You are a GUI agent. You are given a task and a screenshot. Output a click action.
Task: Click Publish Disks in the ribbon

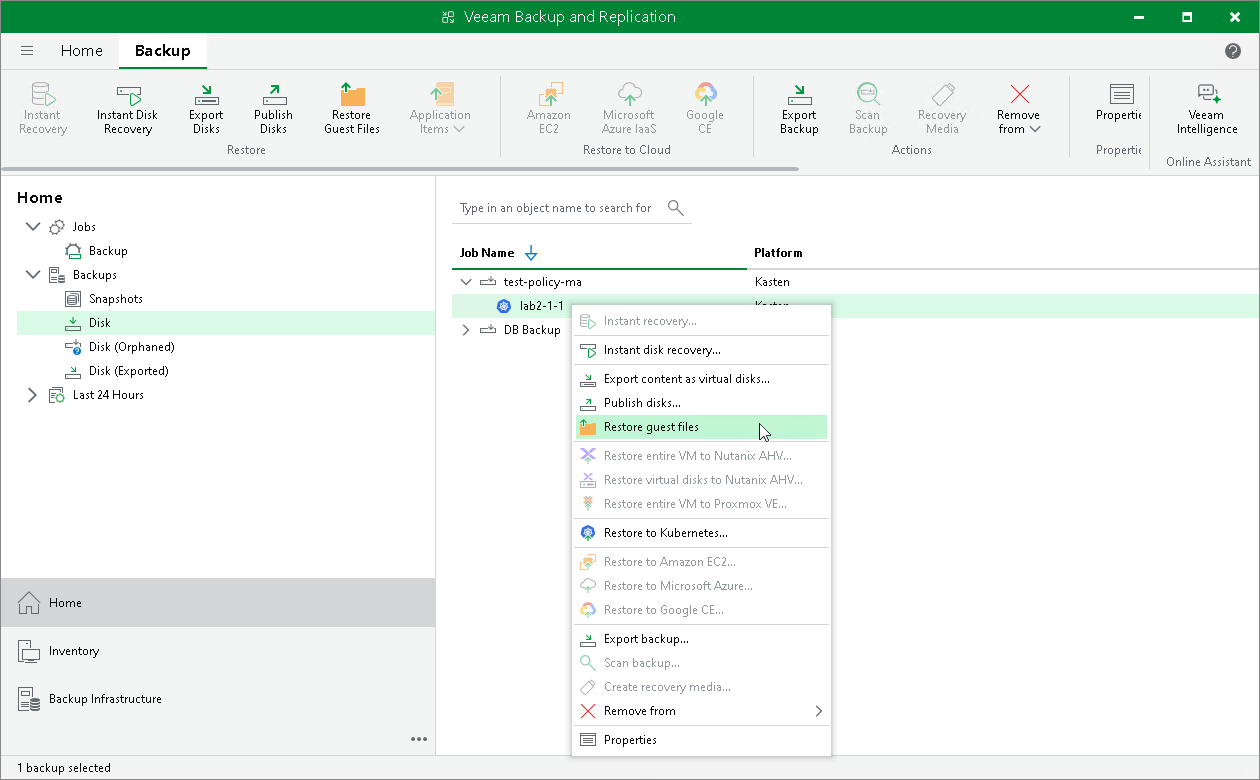tap(273, 109)
